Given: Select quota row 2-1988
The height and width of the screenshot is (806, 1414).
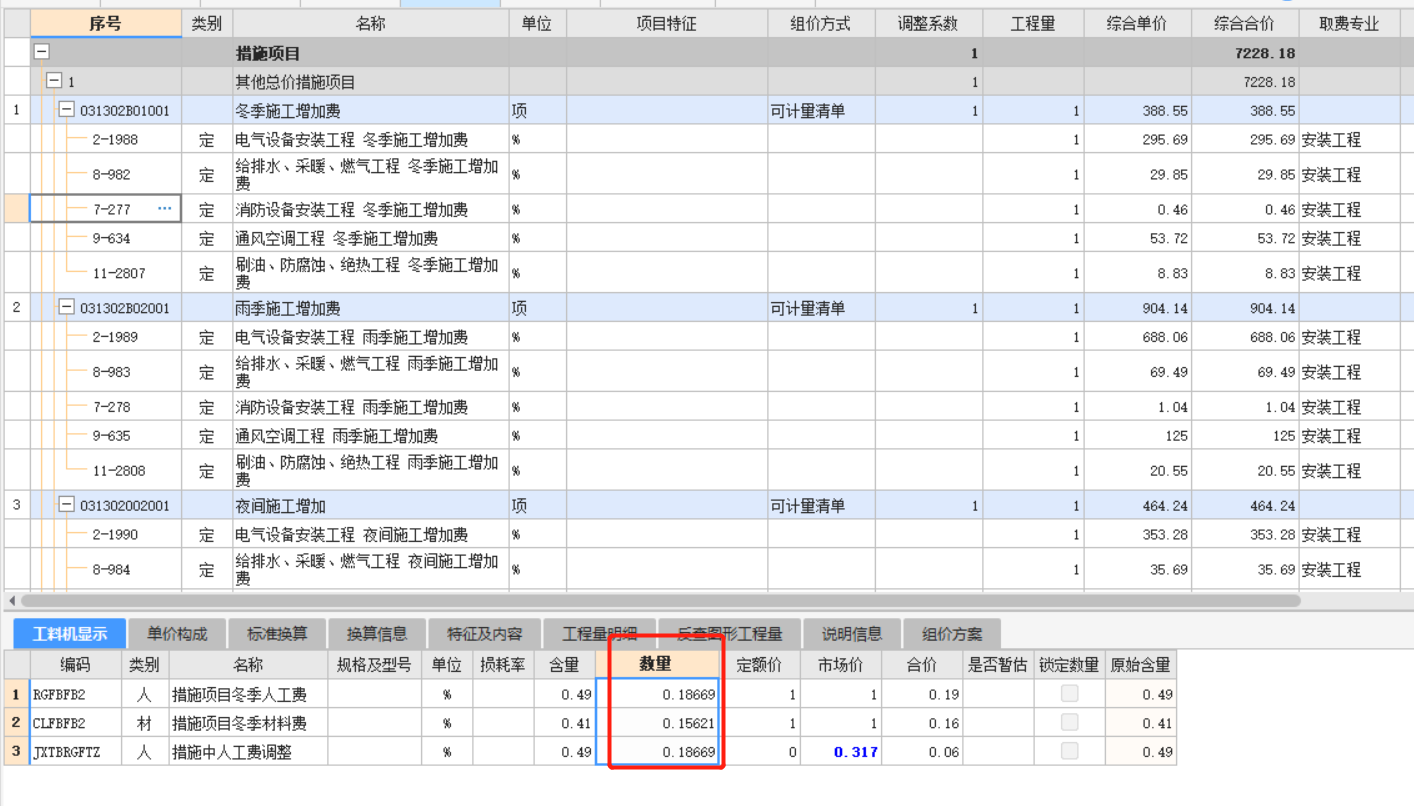Looking at the screenshot, I should click(x=115, y=139).
